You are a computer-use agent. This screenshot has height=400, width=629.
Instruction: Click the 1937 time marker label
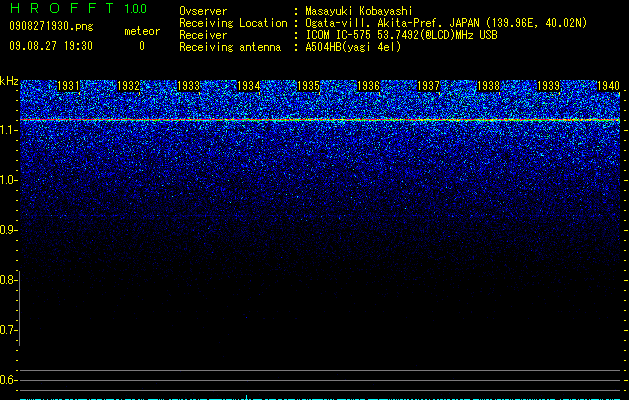point(428,86)
